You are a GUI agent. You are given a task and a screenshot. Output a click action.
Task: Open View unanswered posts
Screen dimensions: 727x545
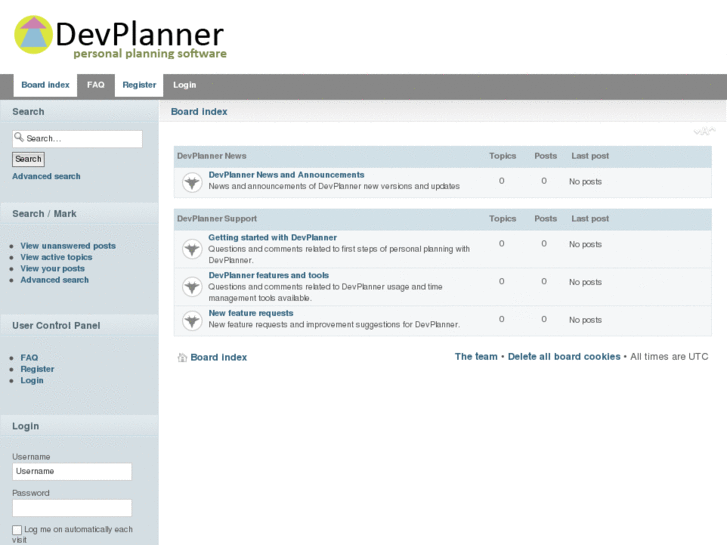pos(68,246)
